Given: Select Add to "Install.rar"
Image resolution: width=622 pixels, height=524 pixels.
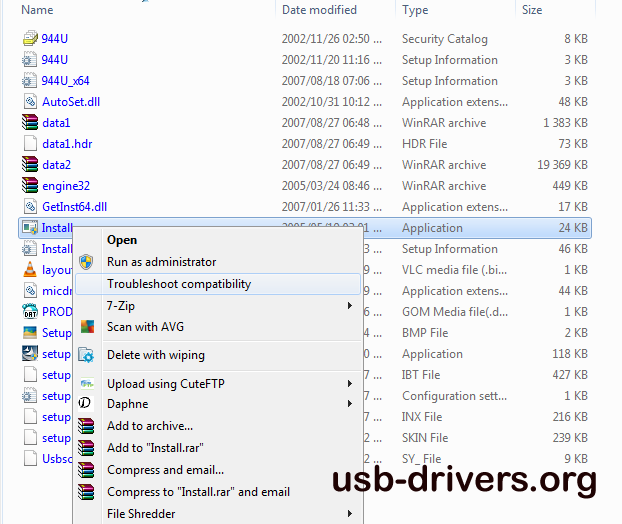Looking at the screenshot, I should click(156, 448).
